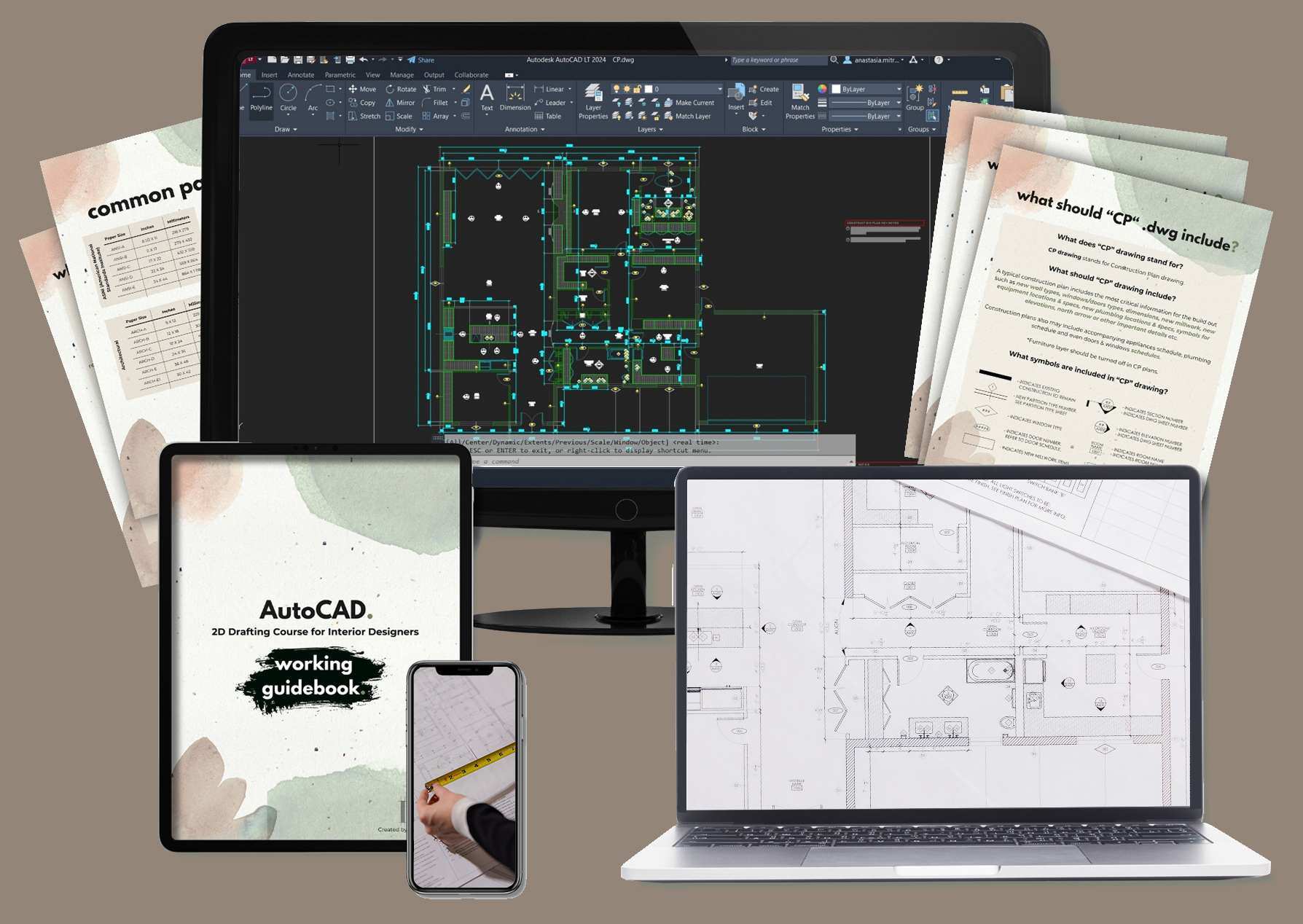Click the Array tool

[x=436, y=116]
